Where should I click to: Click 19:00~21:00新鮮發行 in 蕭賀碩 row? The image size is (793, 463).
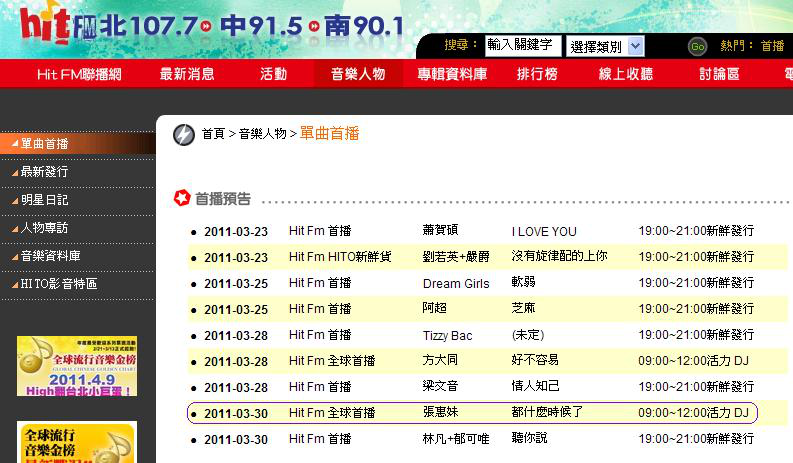[x=696, y=231]
